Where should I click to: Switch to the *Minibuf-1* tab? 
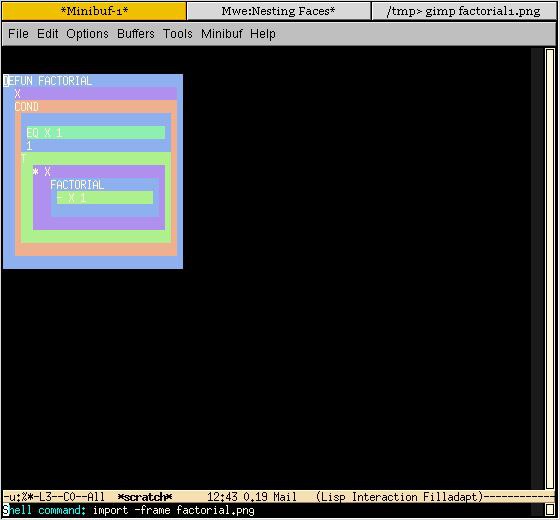[x=94, y=11]
